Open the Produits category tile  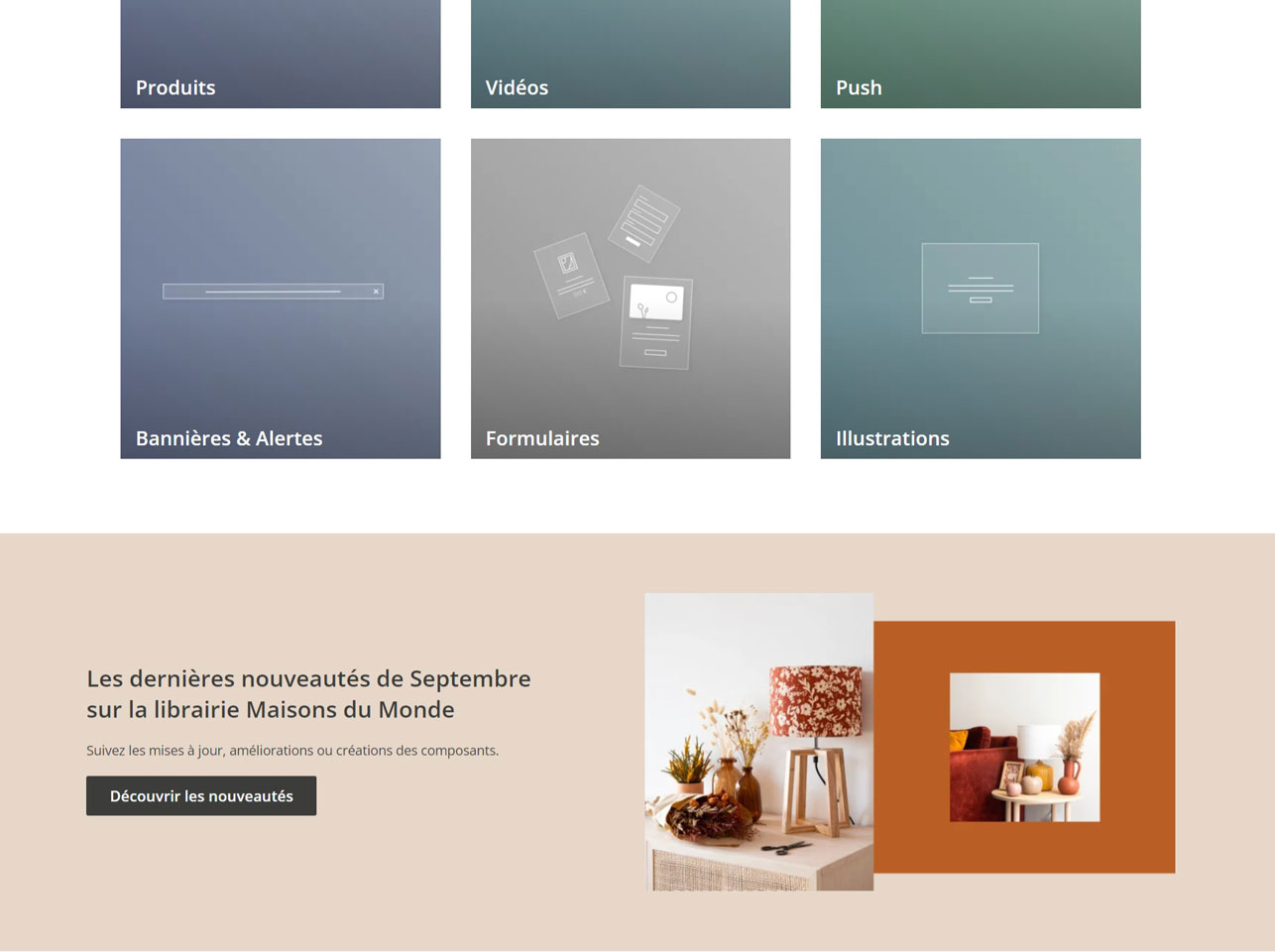point(280,55)
